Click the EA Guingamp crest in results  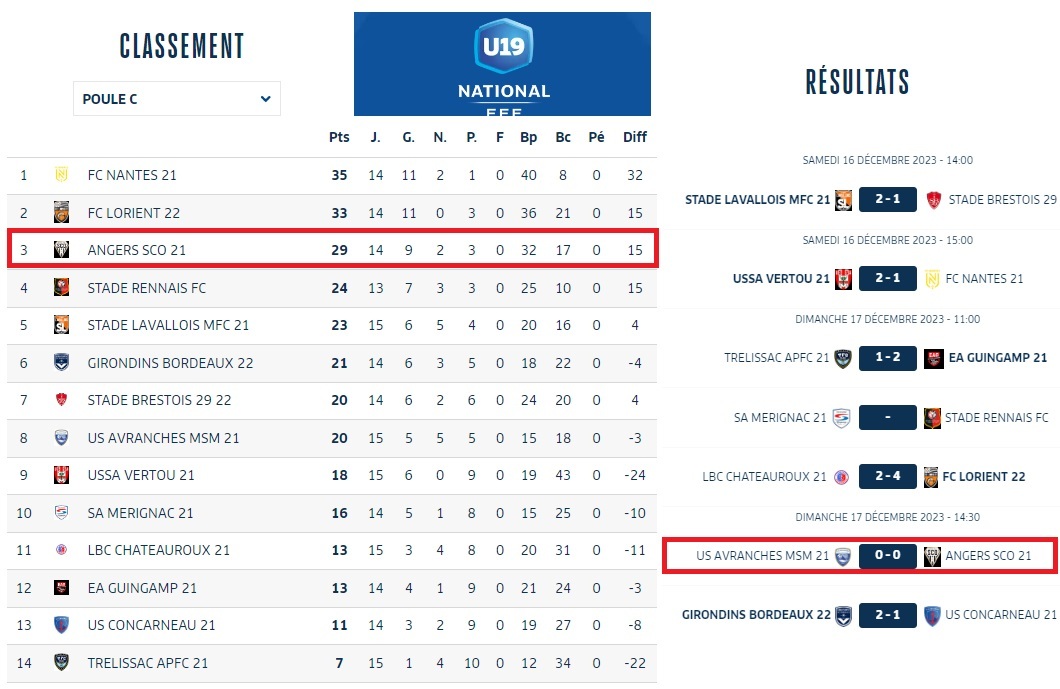coord(934,358)
